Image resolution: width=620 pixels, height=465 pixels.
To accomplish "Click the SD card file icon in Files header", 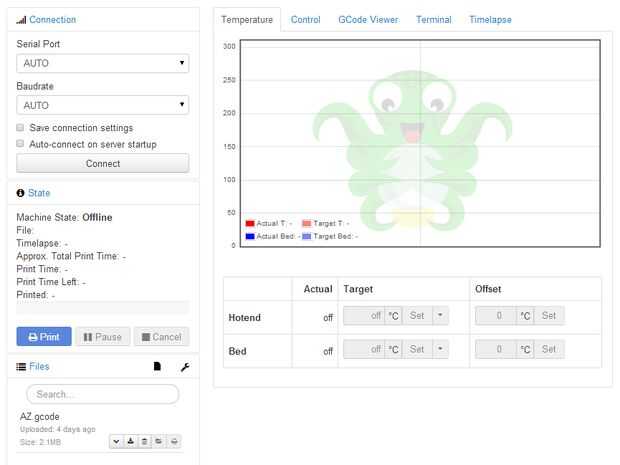I will coord(157,367).
